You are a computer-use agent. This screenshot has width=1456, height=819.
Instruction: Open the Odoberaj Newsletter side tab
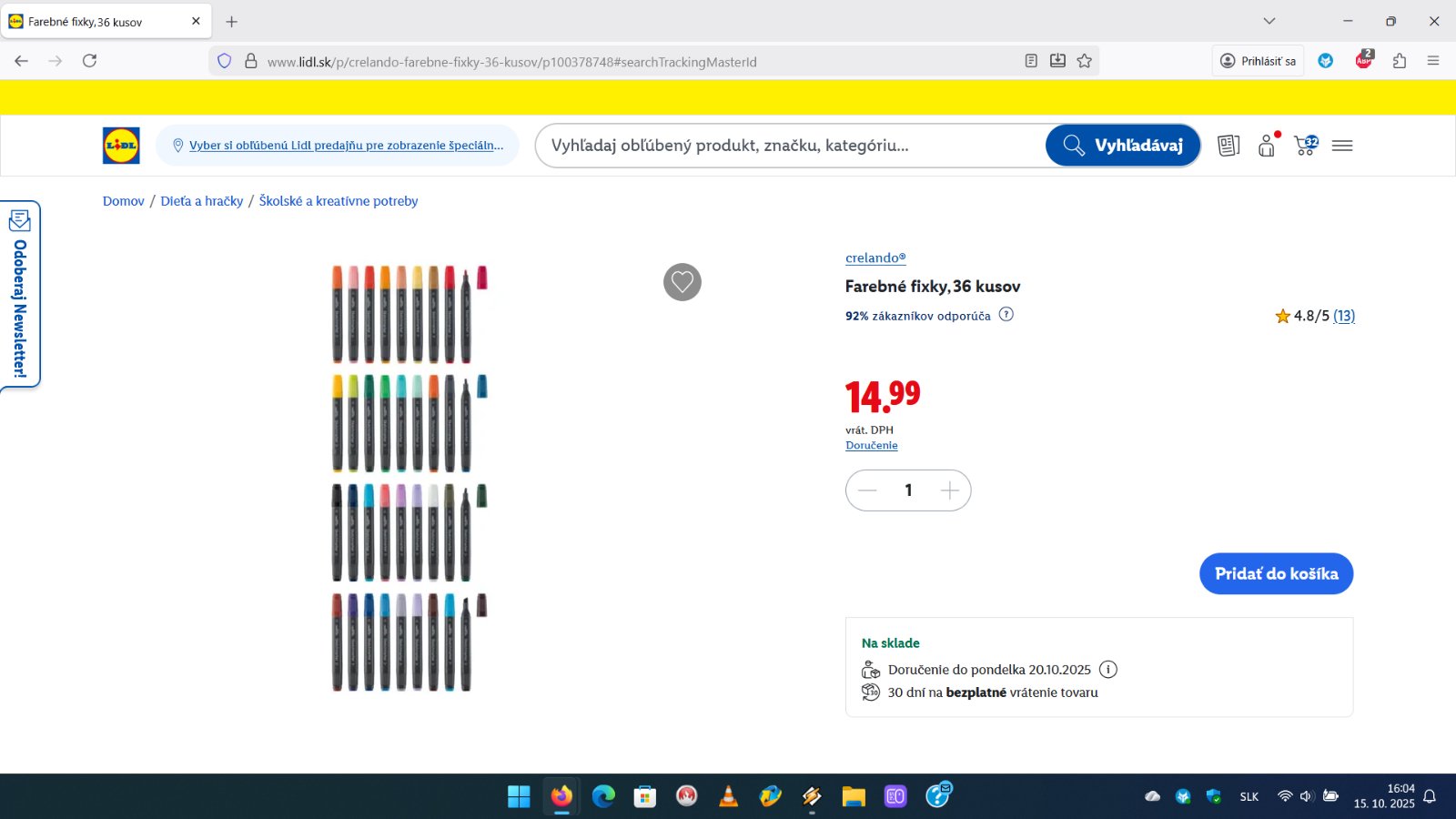pos(20,294)
